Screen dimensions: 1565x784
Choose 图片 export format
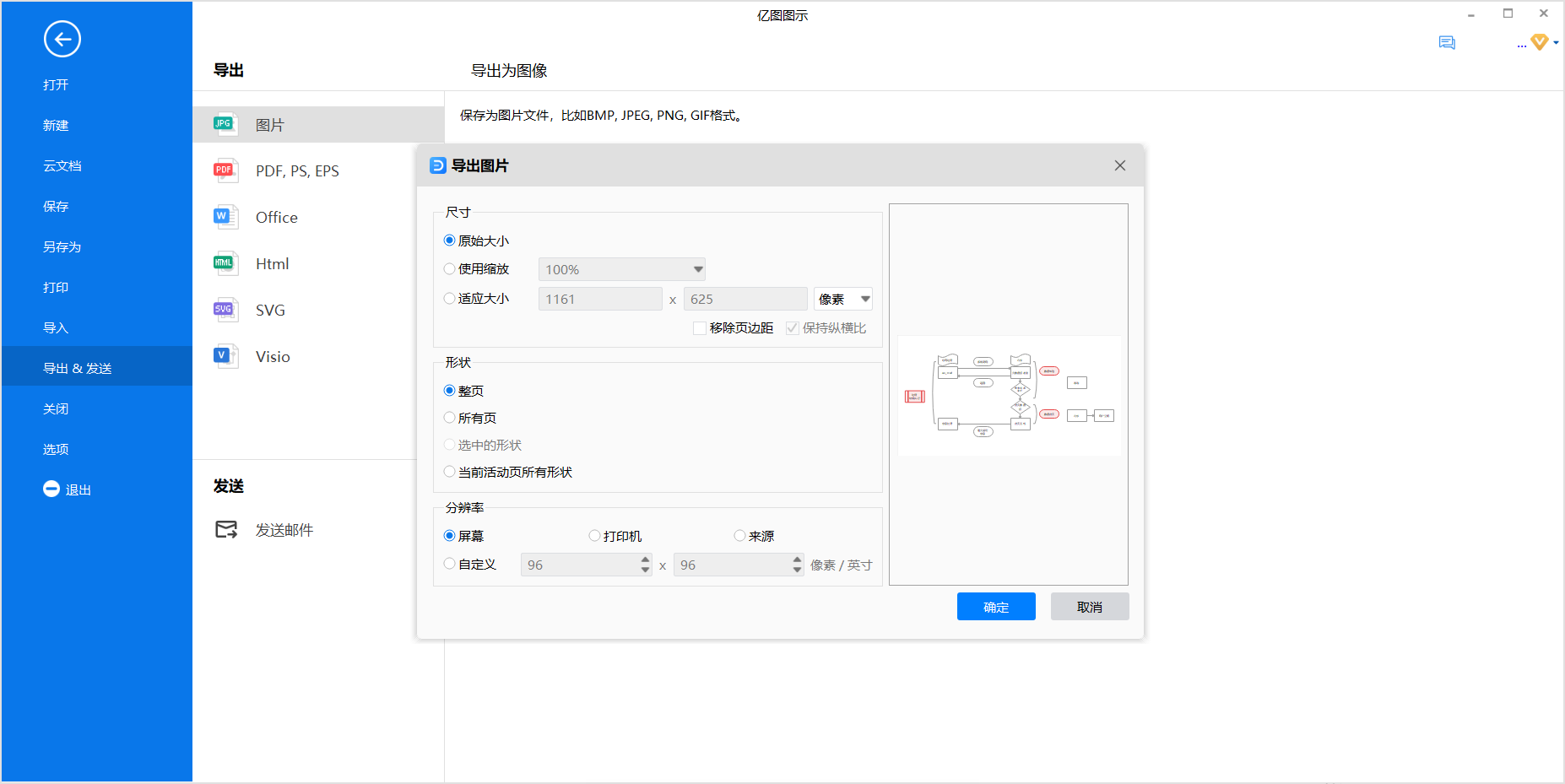[318, 124]
